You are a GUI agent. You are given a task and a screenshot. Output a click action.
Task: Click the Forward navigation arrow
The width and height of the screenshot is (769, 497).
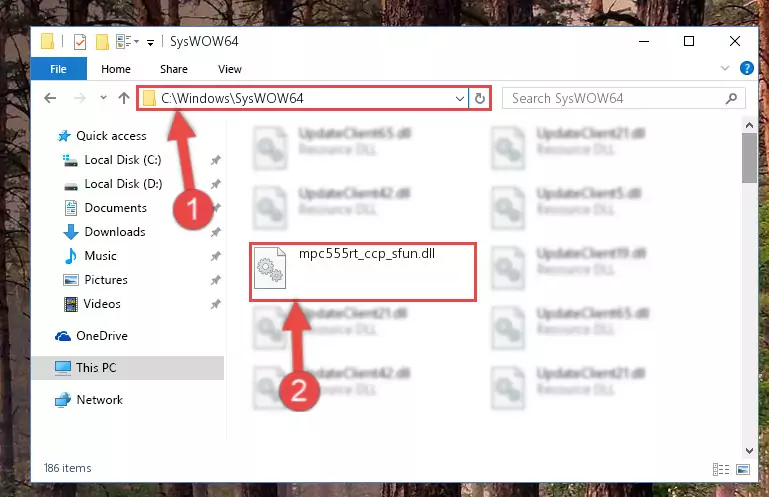[79, 98]
